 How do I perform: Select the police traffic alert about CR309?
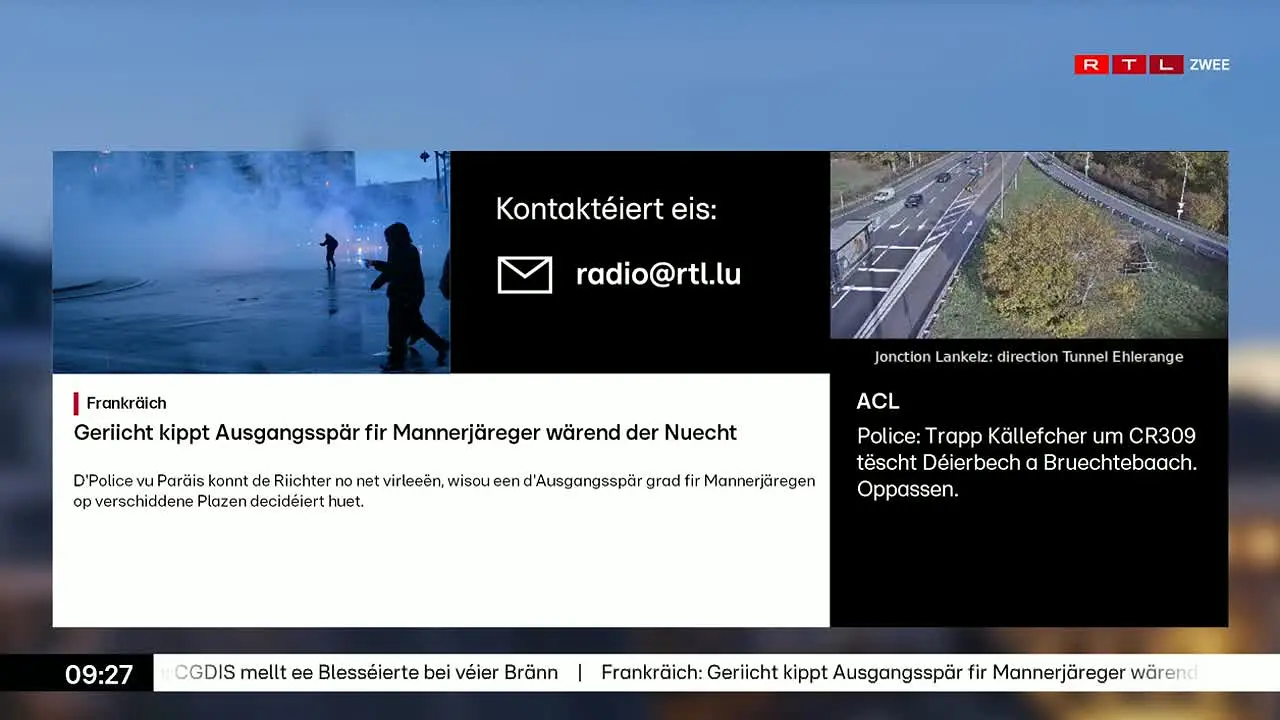tap(1027, 463)
